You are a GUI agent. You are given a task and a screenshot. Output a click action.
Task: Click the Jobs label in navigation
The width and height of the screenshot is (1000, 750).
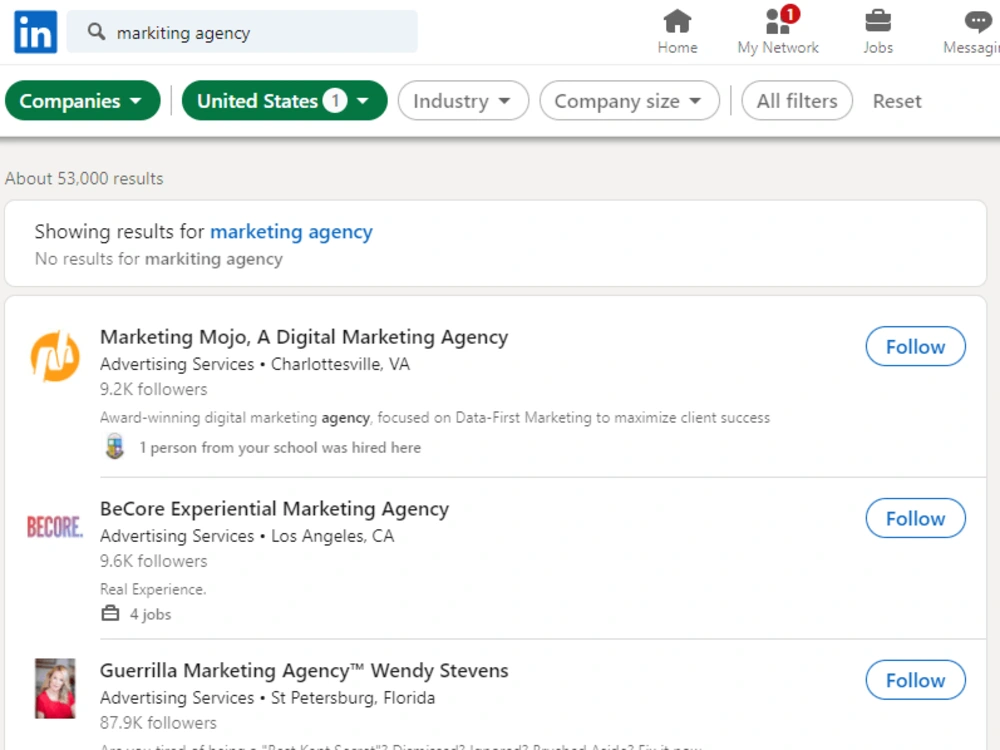(x=878, y=48)
